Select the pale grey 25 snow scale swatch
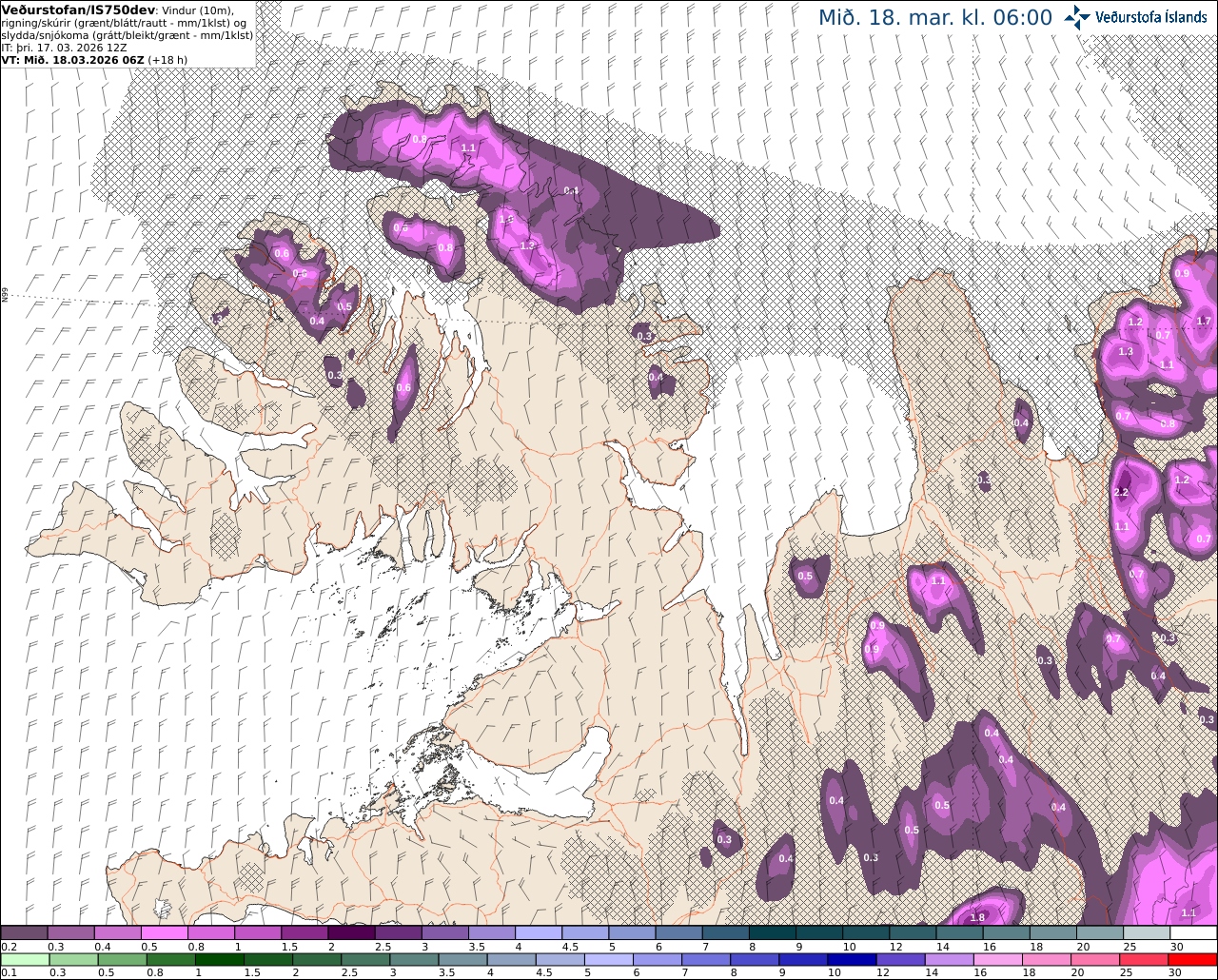Viewport: 1218px width, 980px height. [1148, 933]
